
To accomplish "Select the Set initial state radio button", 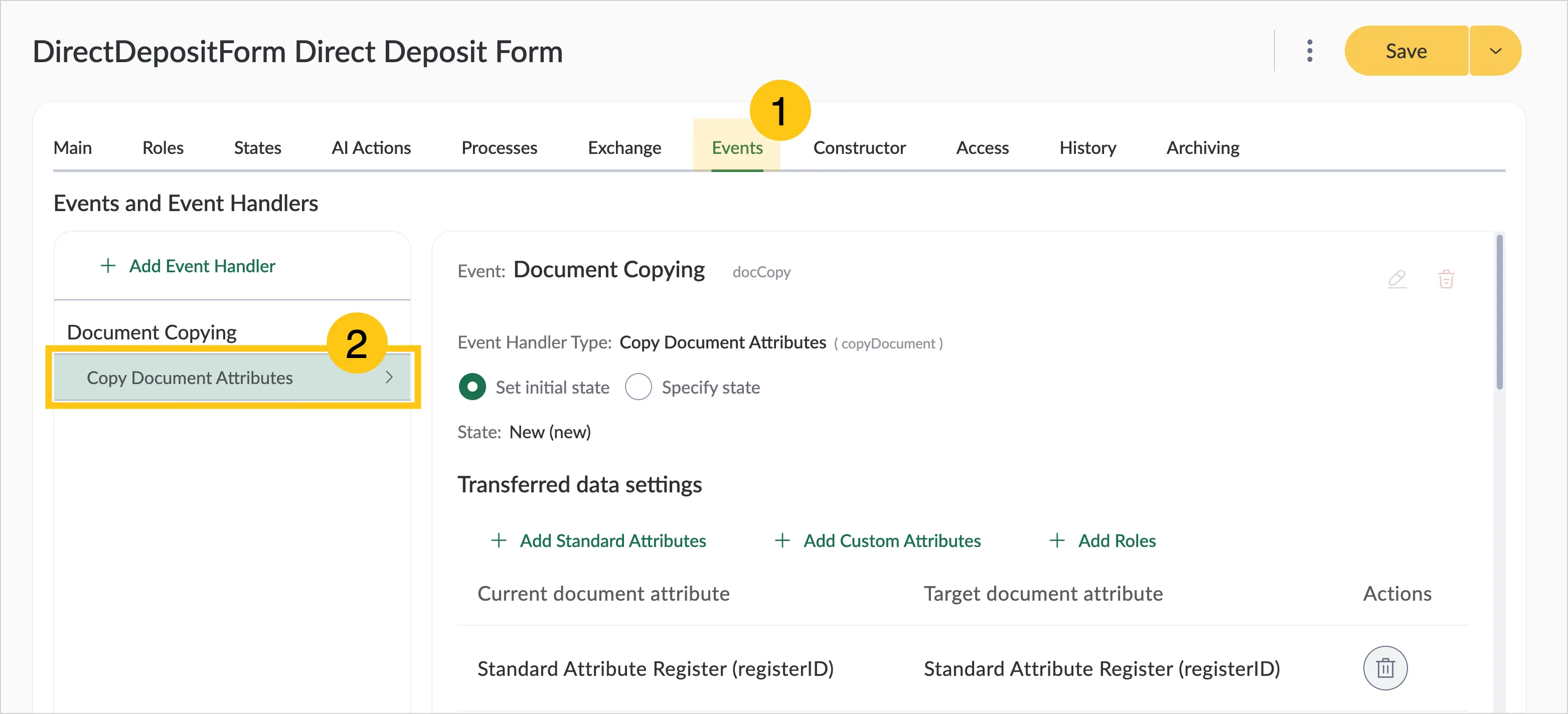I will pyautogui.click(x=473, y=387).
